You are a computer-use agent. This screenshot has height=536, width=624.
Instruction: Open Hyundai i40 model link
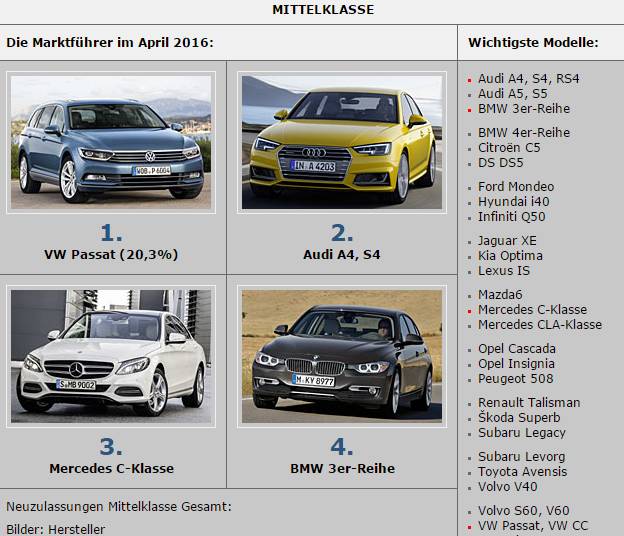pos(513,202)
